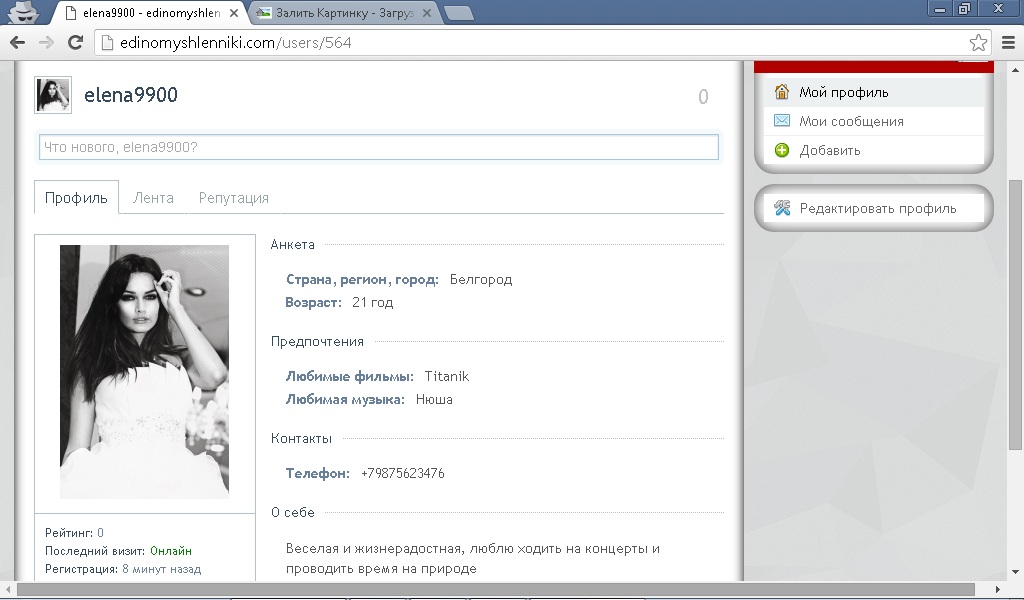Viewport: 1024px width, 600px height.
Task: Restore down the Chrome window
Action: (964, 9)
